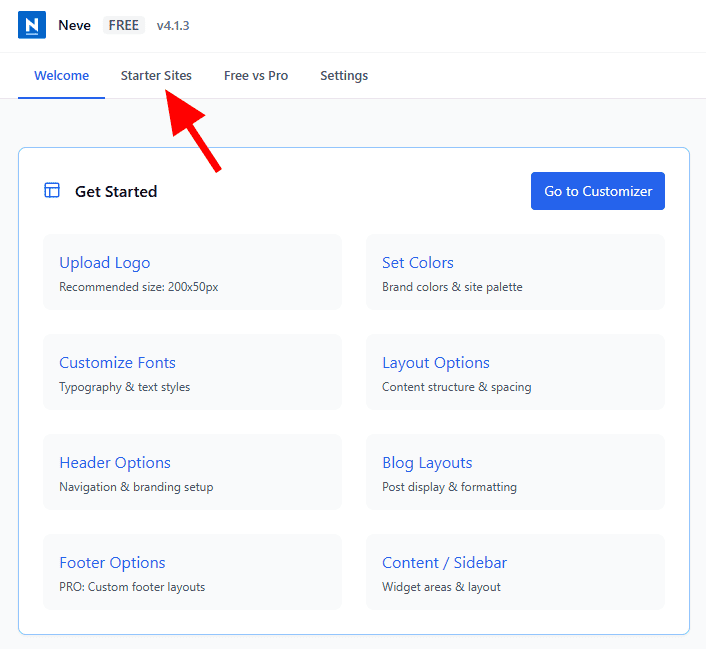
Task: Select the Header Options card
Action: [x=192, y=473]
